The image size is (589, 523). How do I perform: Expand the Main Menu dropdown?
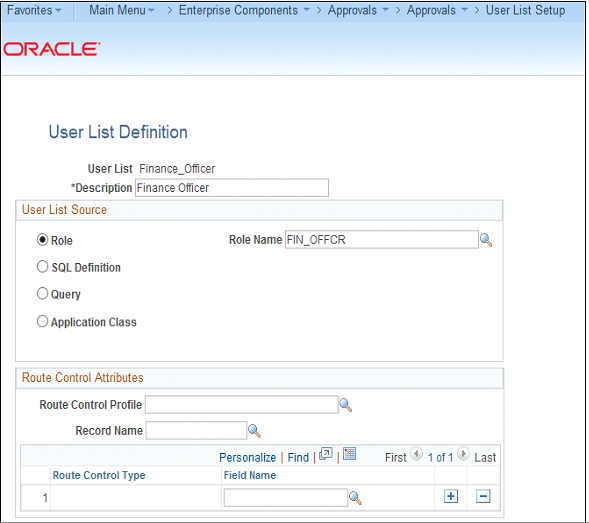click(x=122, y=10)
